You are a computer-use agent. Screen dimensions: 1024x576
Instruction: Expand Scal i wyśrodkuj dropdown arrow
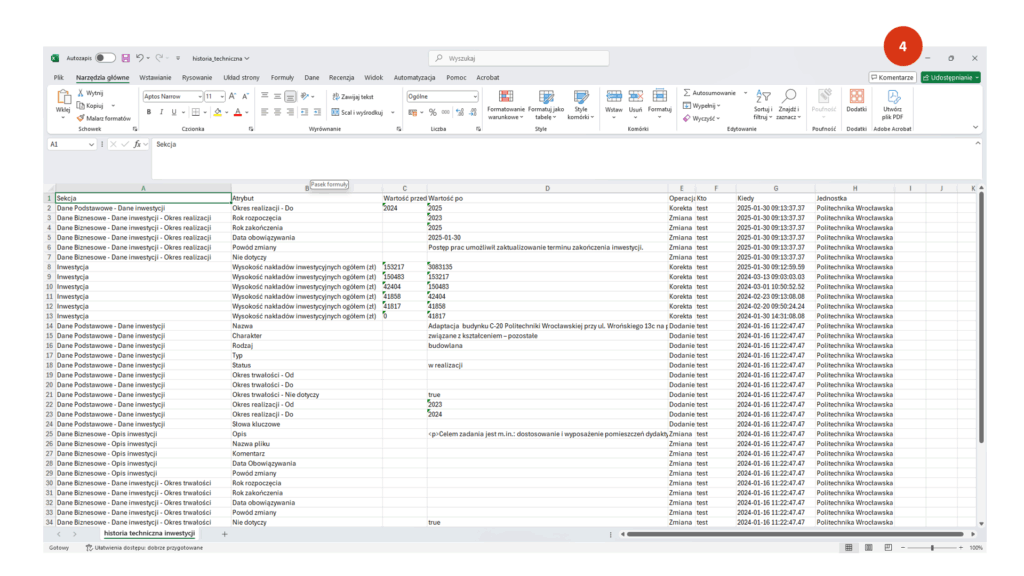pyautogui.click(x=392, y=112)
